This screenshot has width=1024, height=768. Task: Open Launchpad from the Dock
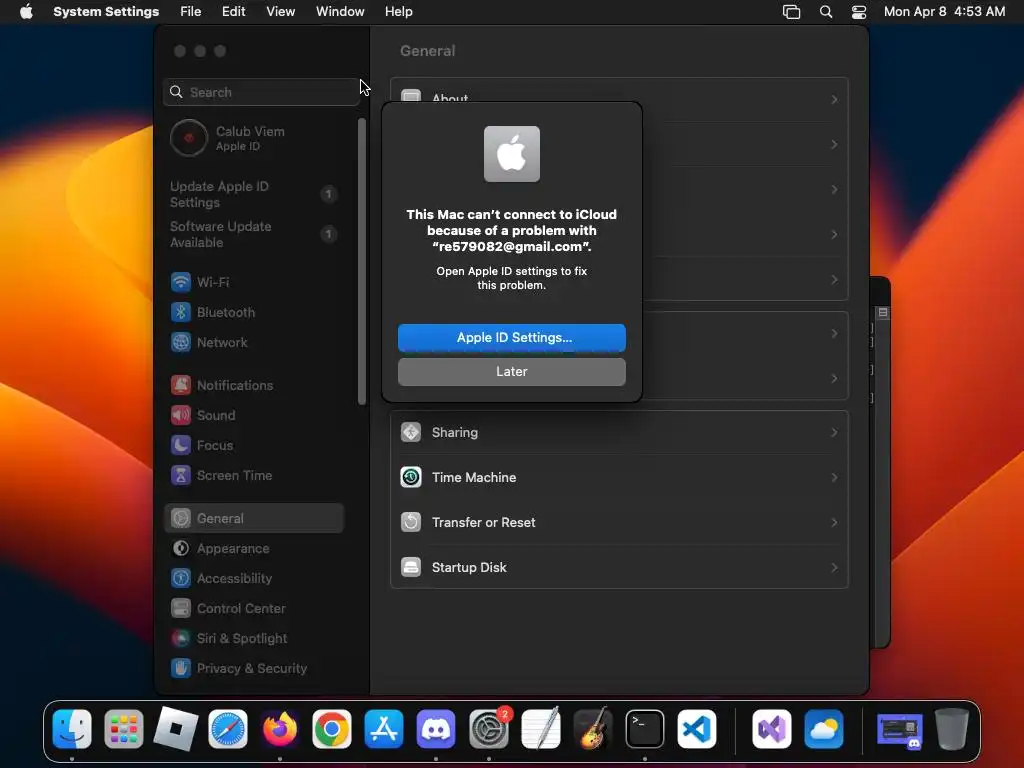(123, 729)
